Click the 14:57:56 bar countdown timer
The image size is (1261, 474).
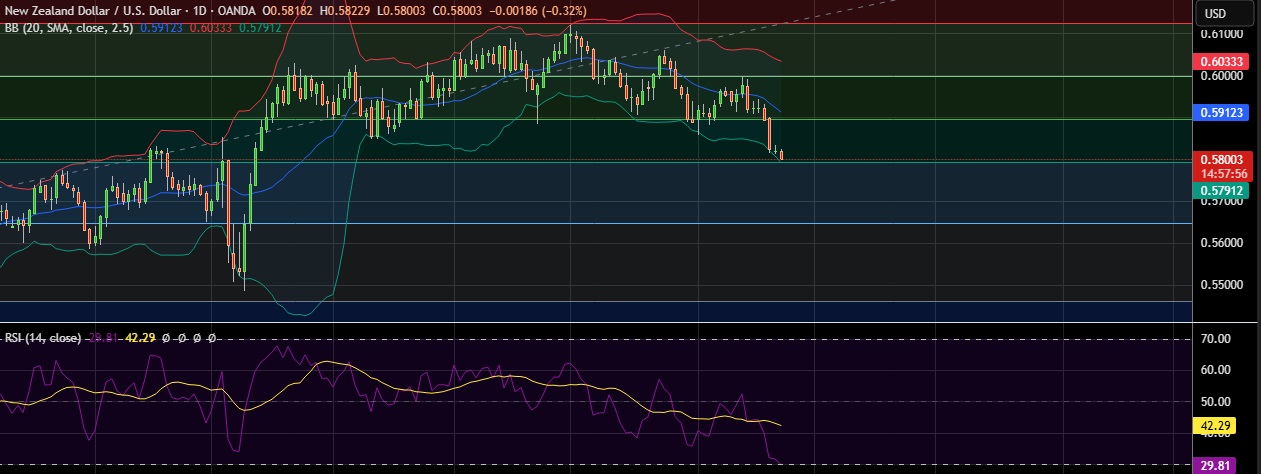coord(1220,173)
